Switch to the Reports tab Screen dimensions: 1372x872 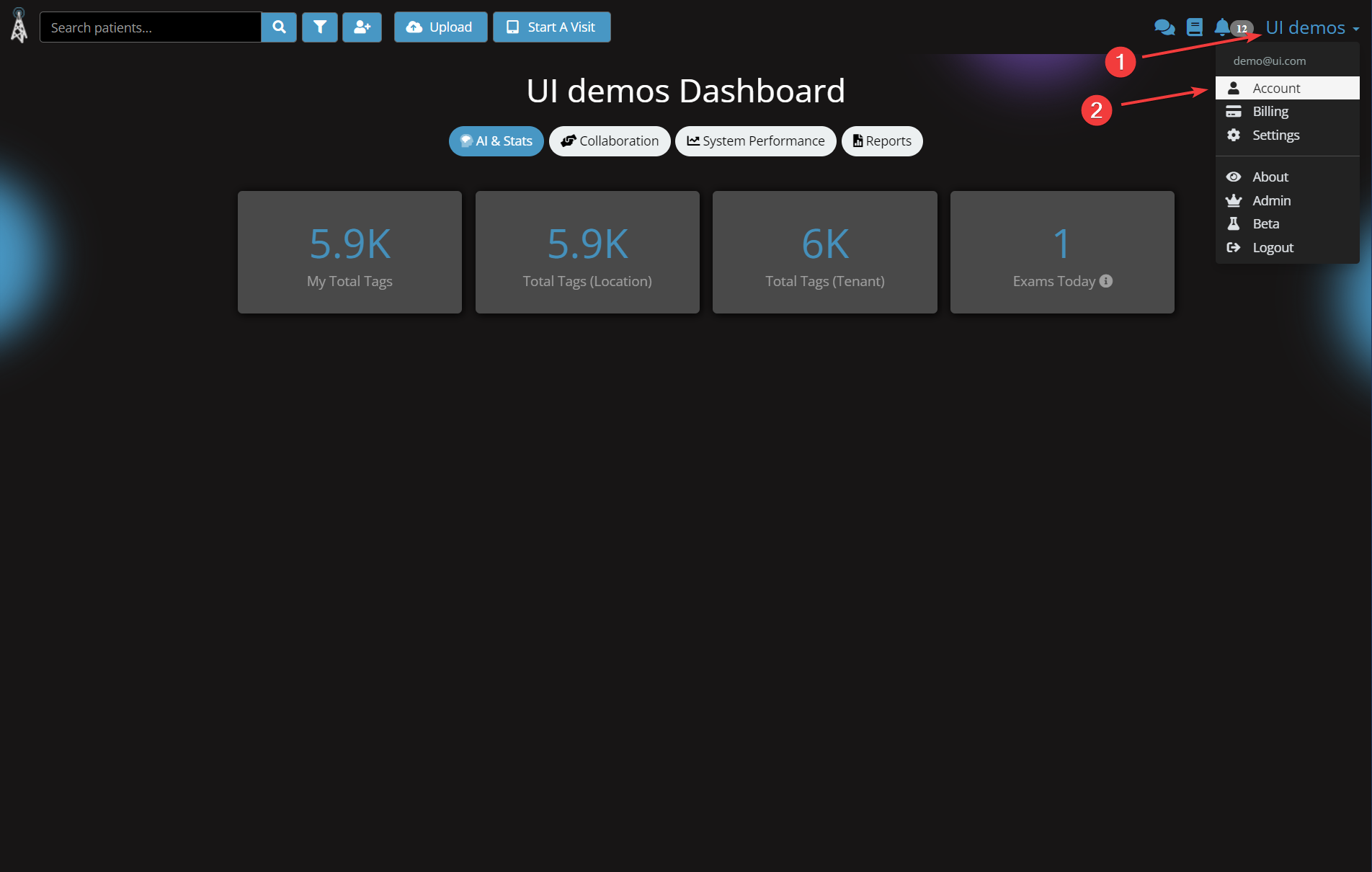point(882,141)
